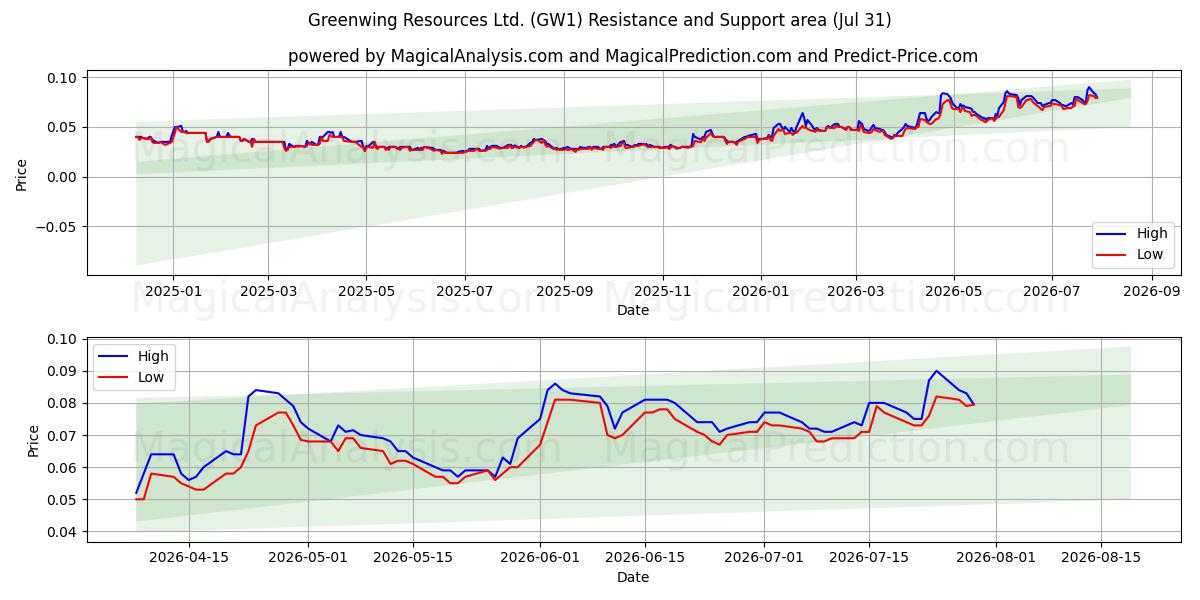Viewport: 1200px width, 600px height.
Task: Click the '2026-07-01' date label on the bottom chart
Action: point(765,557)
